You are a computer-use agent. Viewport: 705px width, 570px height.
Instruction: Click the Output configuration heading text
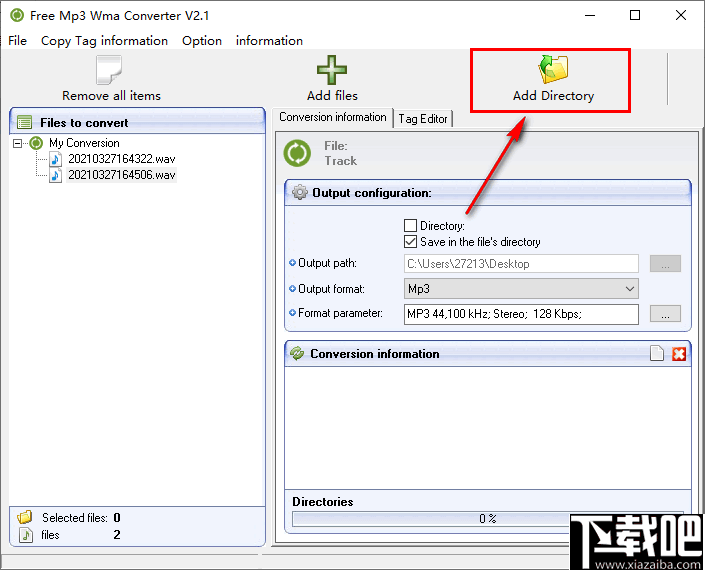372,193
